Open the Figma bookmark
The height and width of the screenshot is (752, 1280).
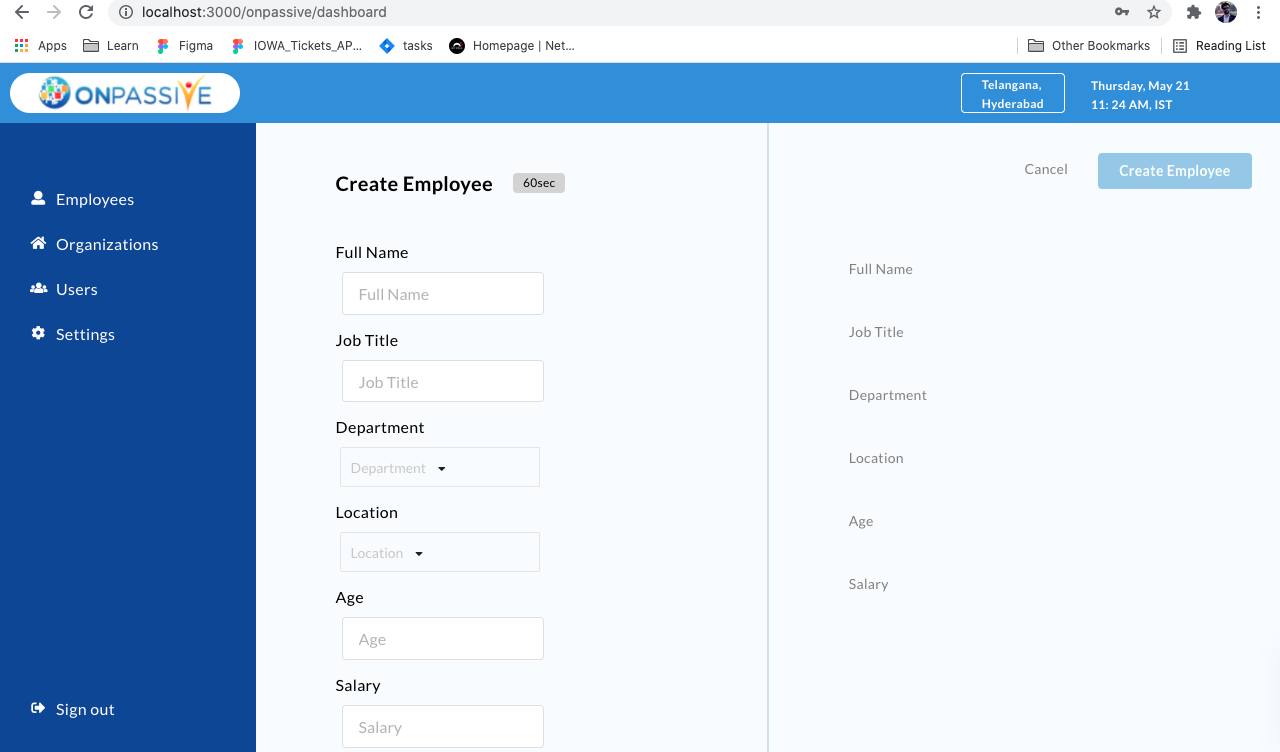[x=184, y=45]
